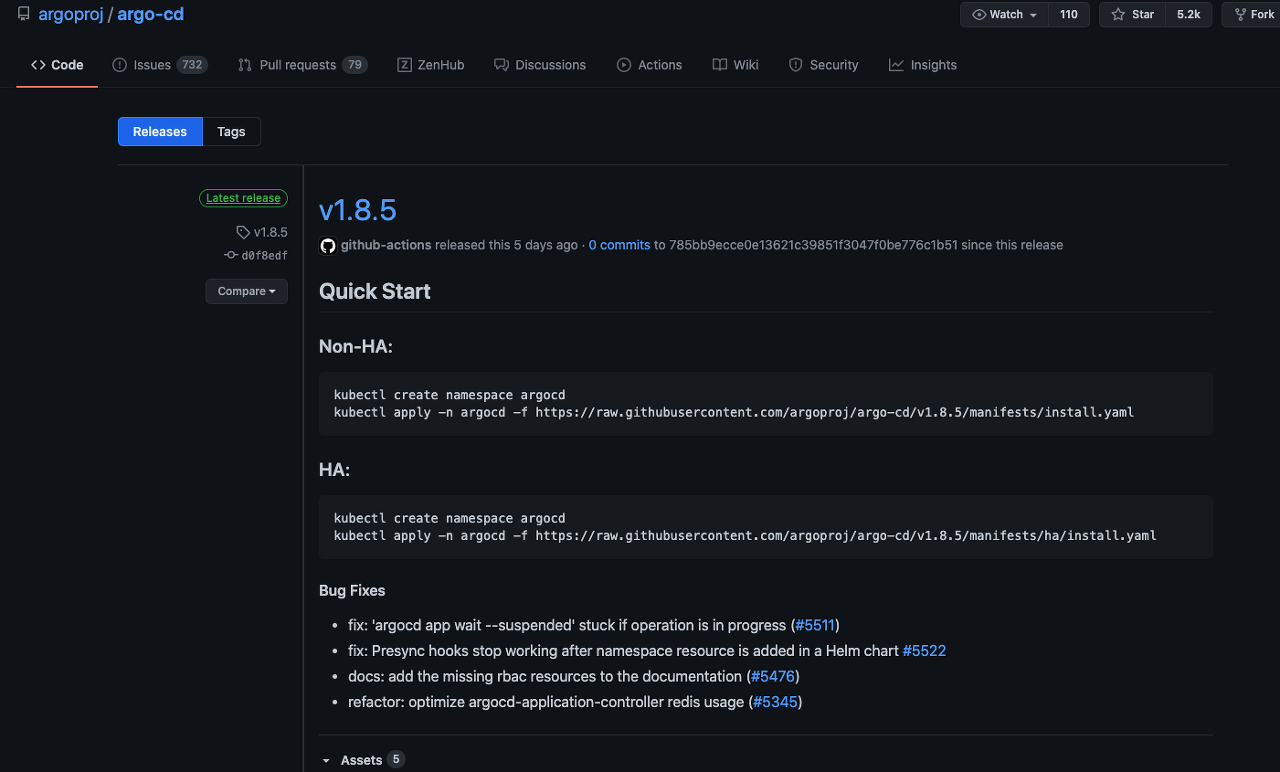Viewport: 1280px width, 772px height.
Task: Click the repository book icon beside argoproj
Action: pos(23,14)
